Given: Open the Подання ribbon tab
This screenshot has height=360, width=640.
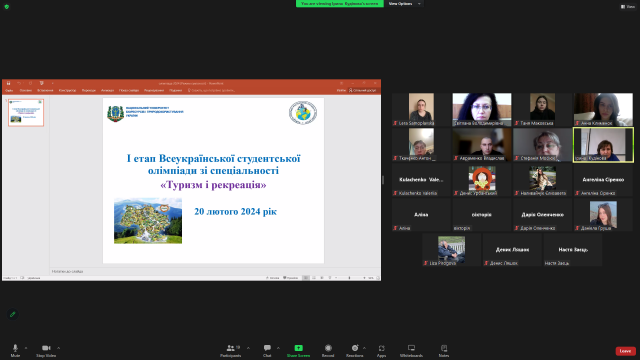Looking at the screenshot, I should pos(176,90).
